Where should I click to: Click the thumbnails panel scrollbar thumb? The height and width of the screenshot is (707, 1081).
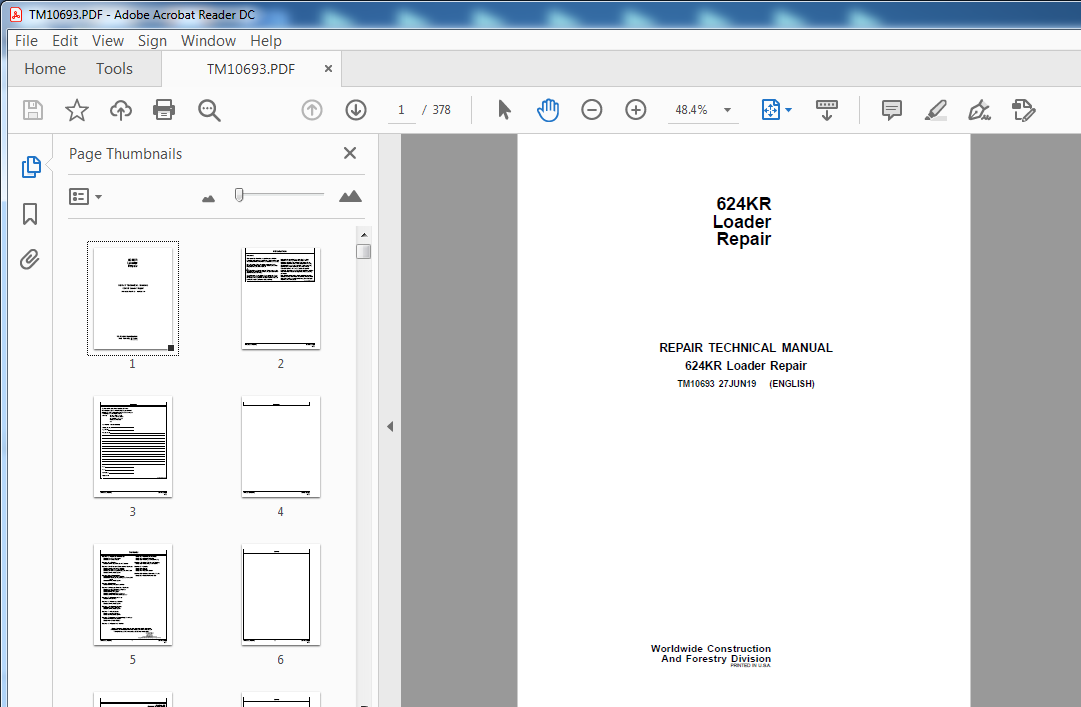[363, 251]
